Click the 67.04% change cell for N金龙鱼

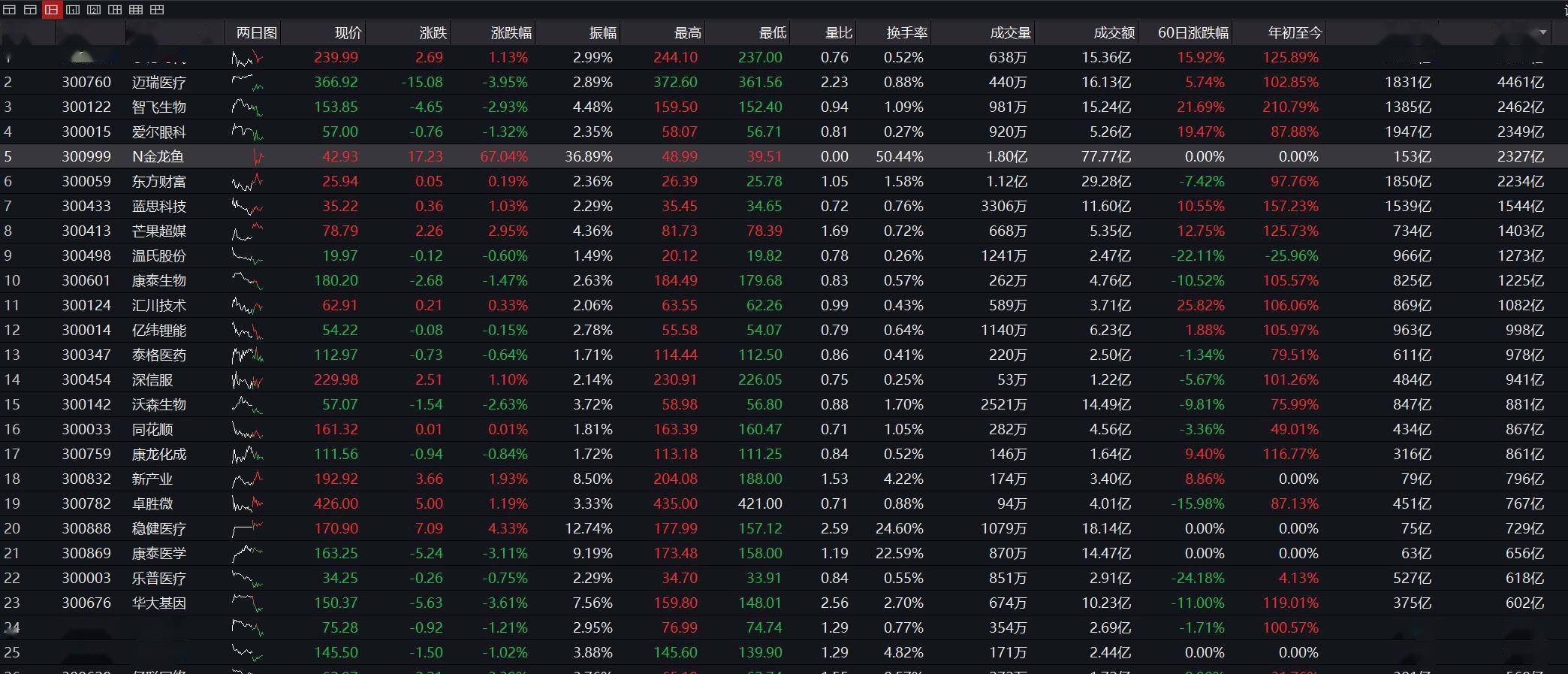tap(504, 157)
